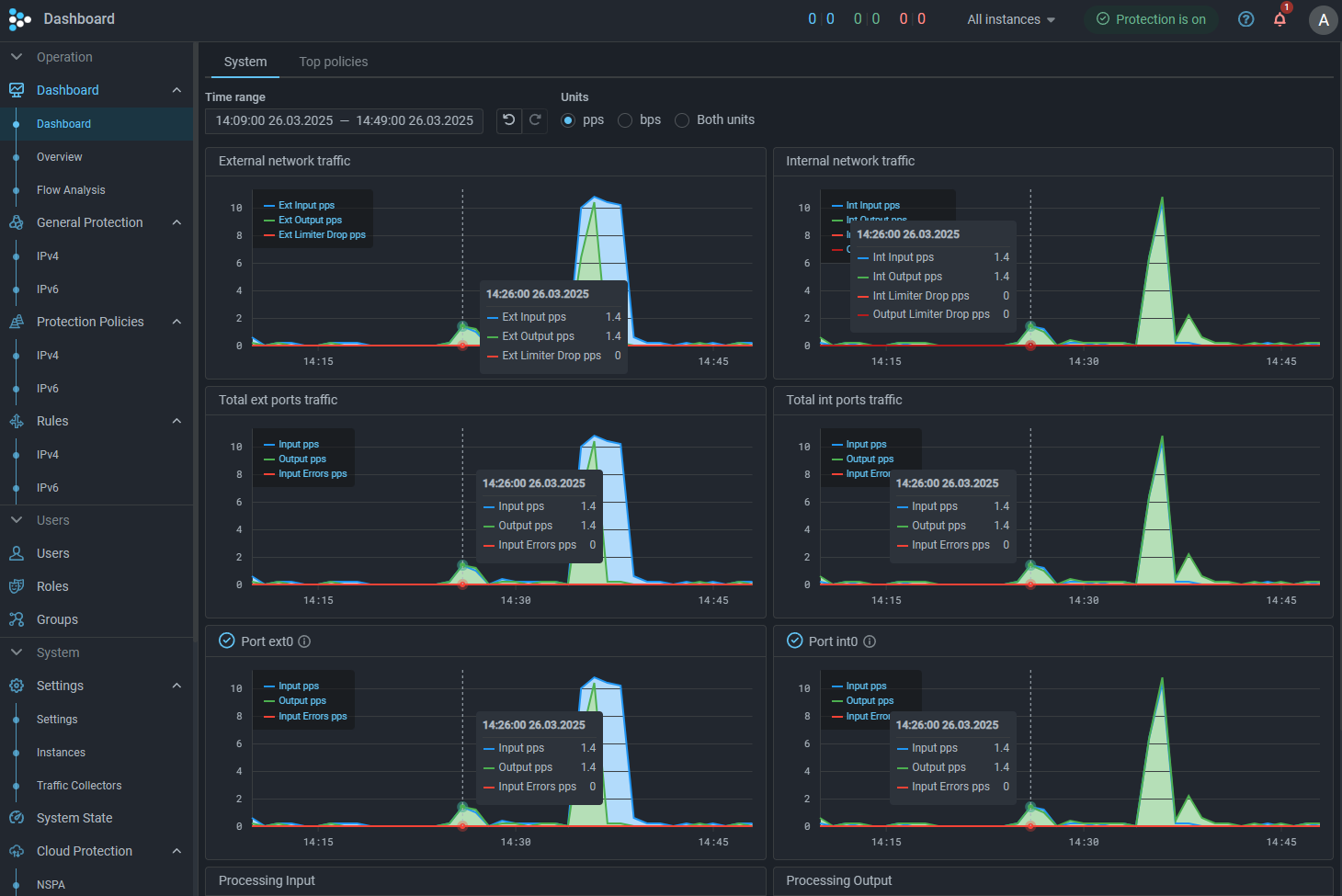Collapse the Protection Policies section

(x=176, y=322)
